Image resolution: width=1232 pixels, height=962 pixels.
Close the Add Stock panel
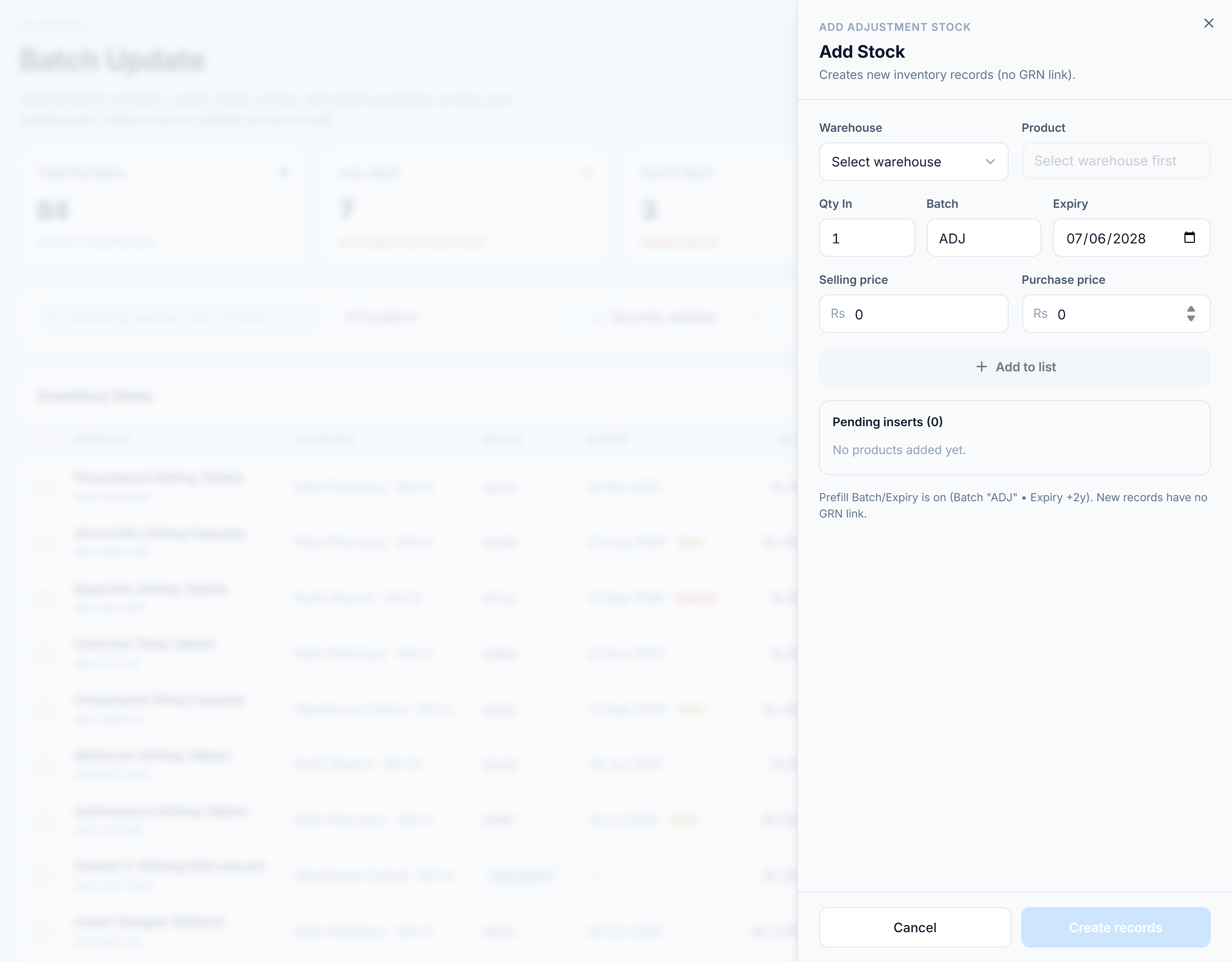coord(1208,23)
